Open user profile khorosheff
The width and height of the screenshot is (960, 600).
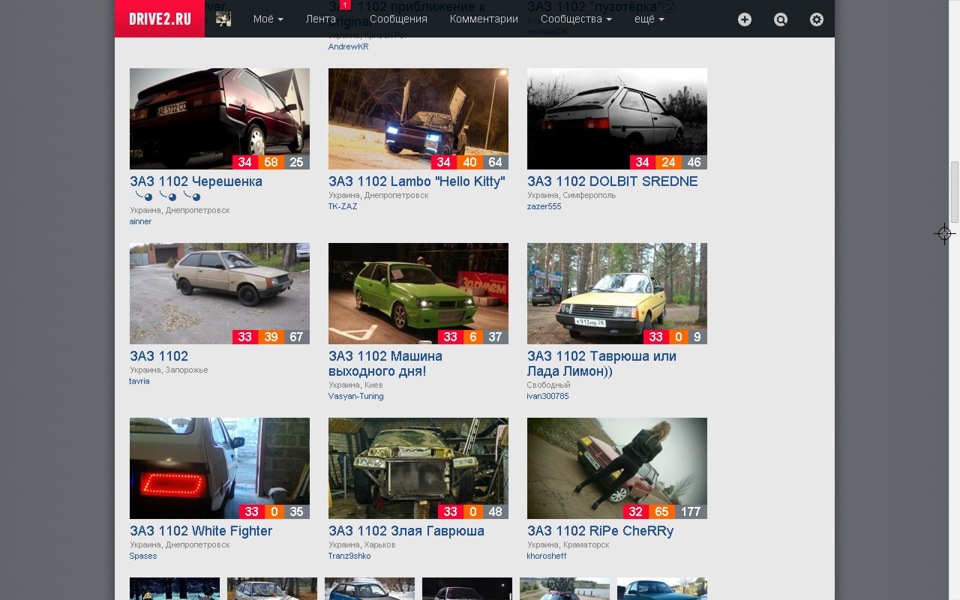click(546, 556)
